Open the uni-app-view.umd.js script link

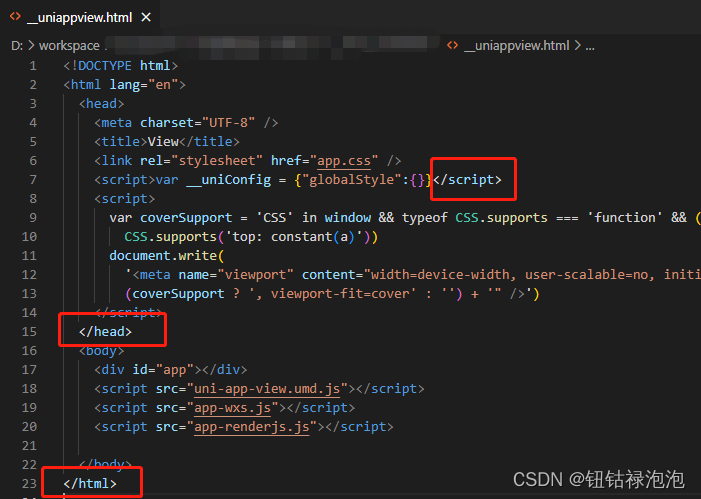point(267,389)
